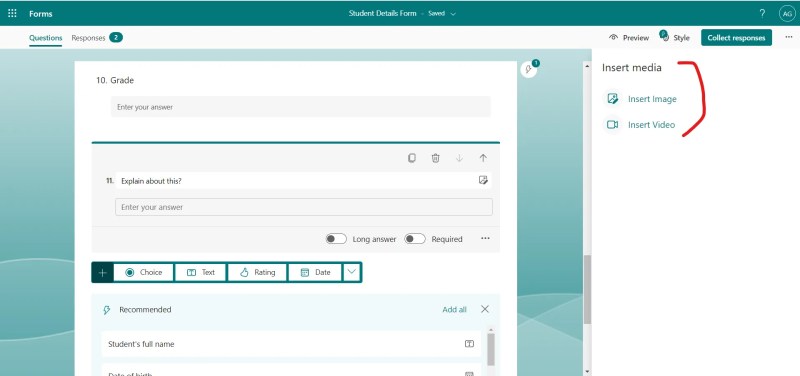Viewport: 800px width, 376px height.
Task: Click question 11 Enter your answer box
Action: pos(304,207)
